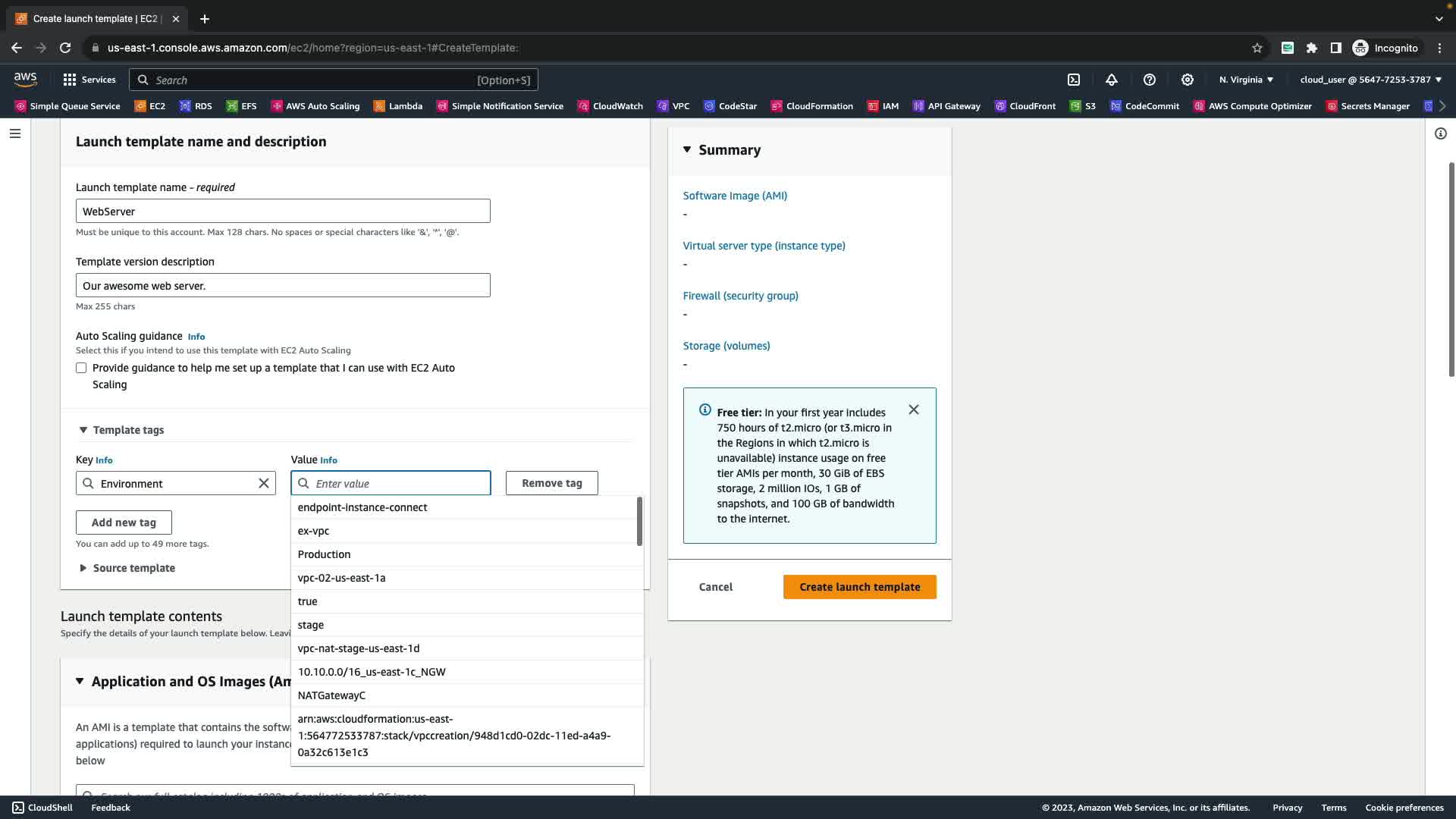Viewport: 1456px width, 819px height.
Task: Dismiss the Free tier info box
Action: tap(914, 409)
